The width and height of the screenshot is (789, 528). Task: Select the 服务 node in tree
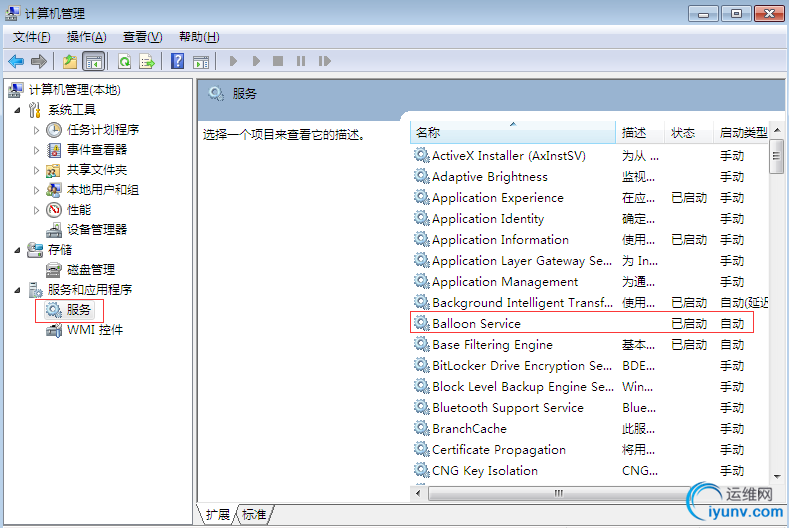click(x=69, y=310)
